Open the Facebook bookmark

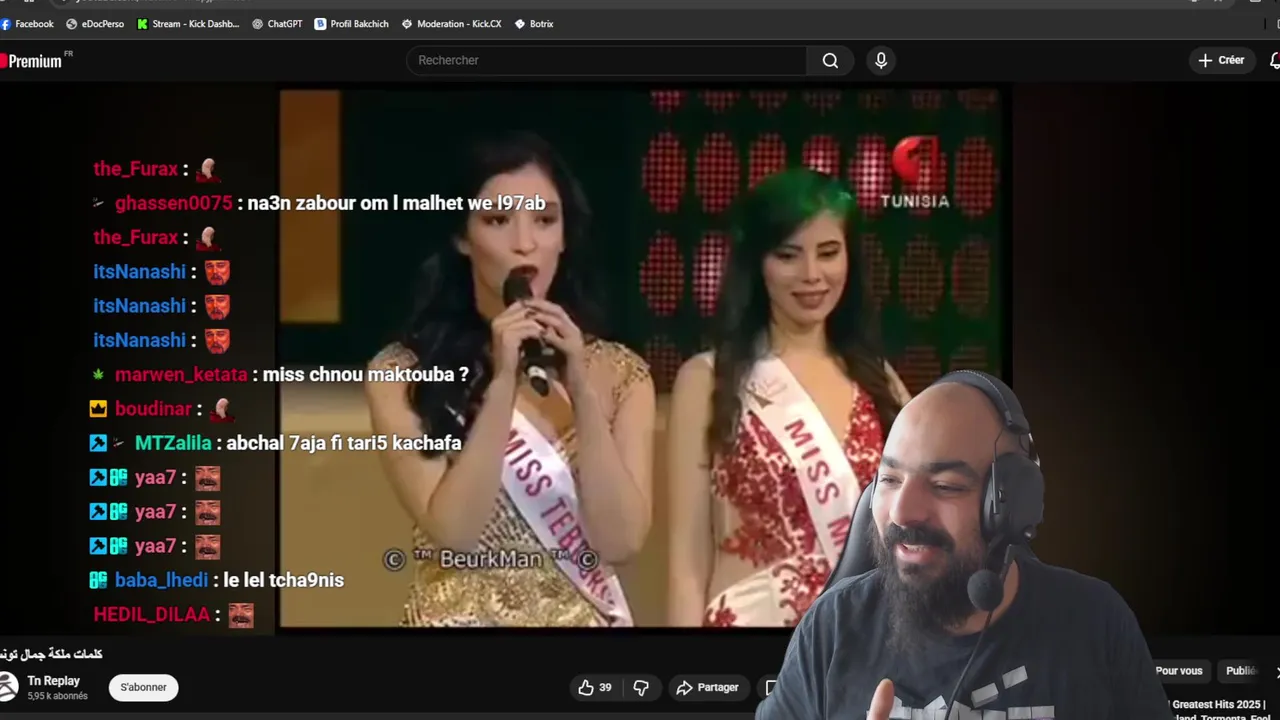[27, 24]
